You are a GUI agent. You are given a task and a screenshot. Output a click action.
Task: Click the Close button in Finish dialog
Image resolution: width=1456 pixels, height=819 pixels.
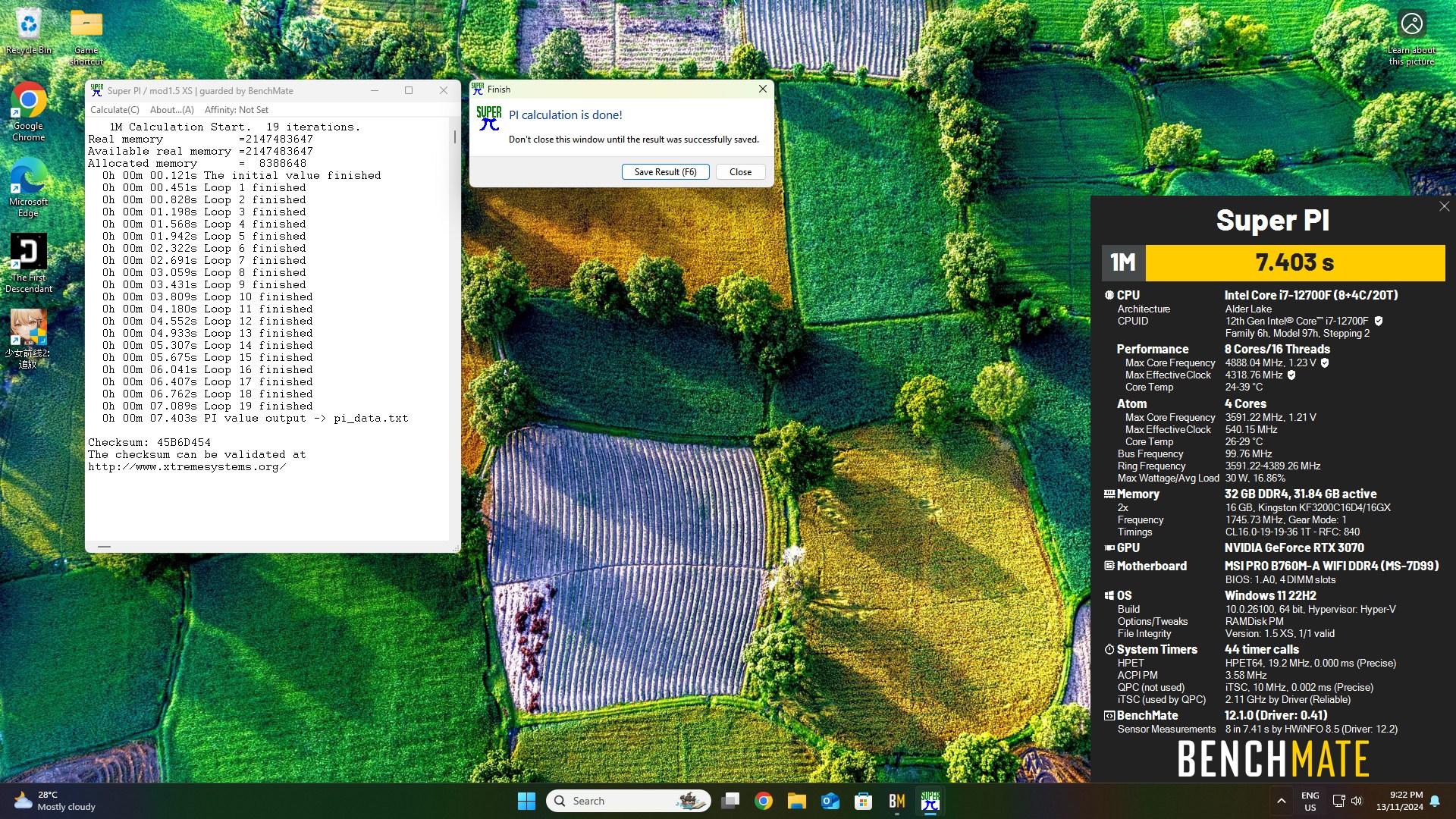(x=740, y=172)
